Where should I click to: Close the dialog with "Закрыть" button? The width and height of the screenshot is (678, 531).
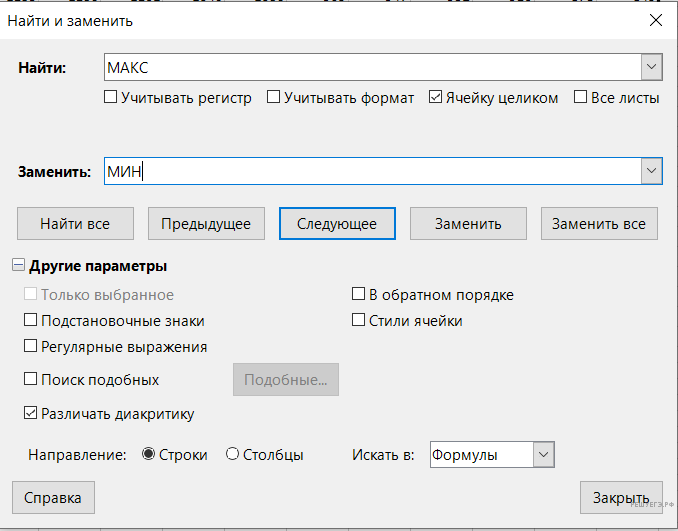tap(620, 497)
